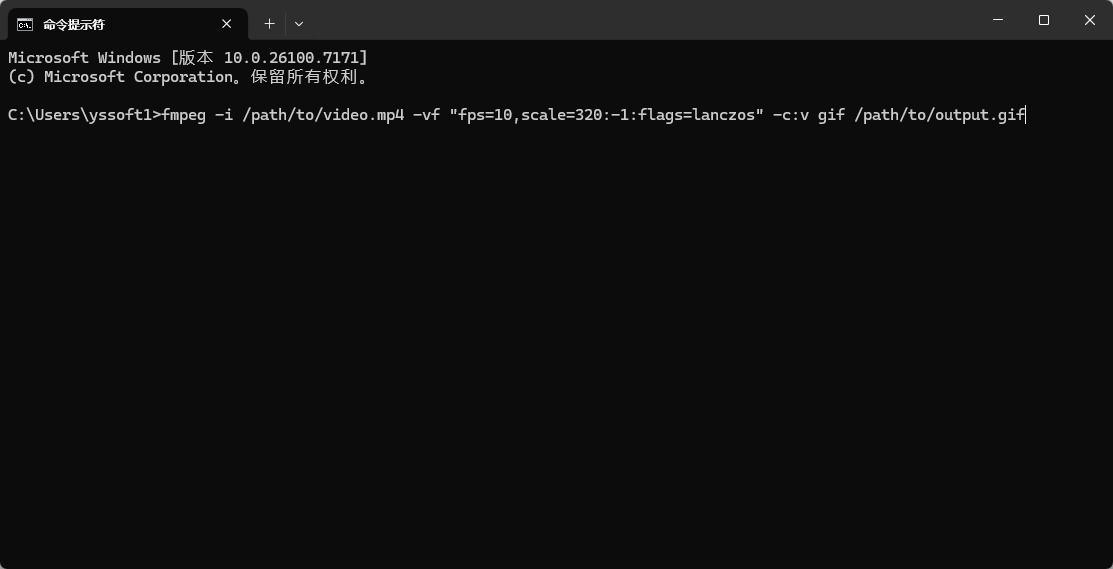Expand the new tab profile dropdown chevron
The image size is (1113, 569).
pos(299,23)
